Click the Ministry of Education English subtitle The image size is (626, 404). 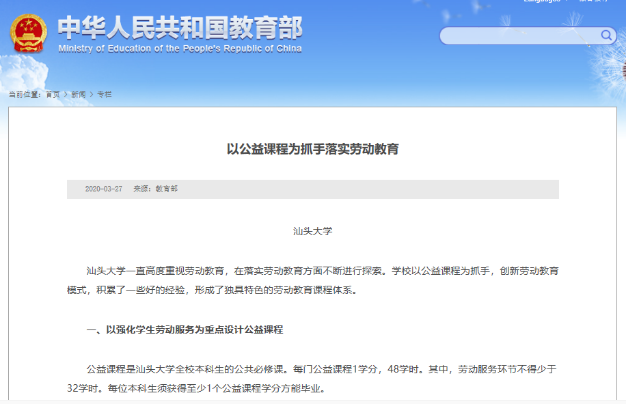tap(180, 49)
